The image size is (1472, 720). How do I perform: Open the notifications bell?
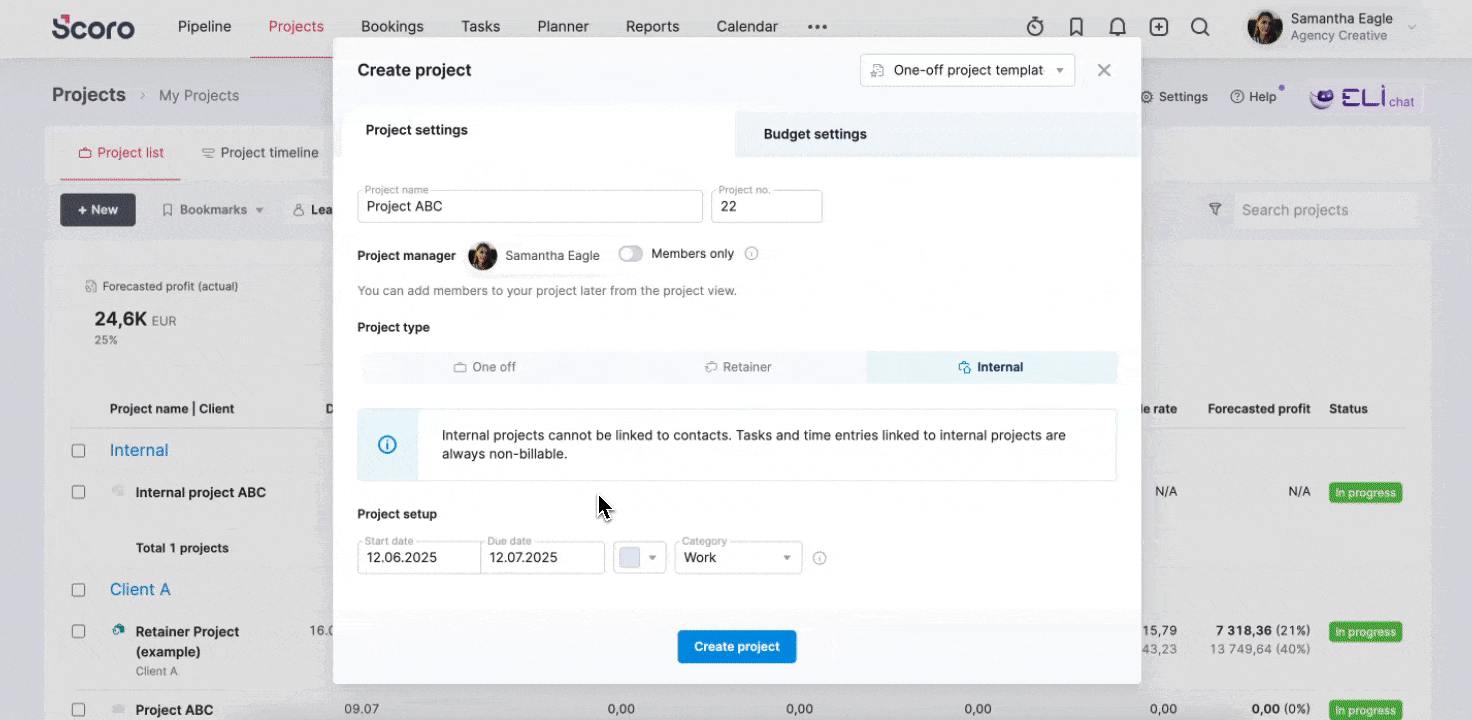point(1117,27)
